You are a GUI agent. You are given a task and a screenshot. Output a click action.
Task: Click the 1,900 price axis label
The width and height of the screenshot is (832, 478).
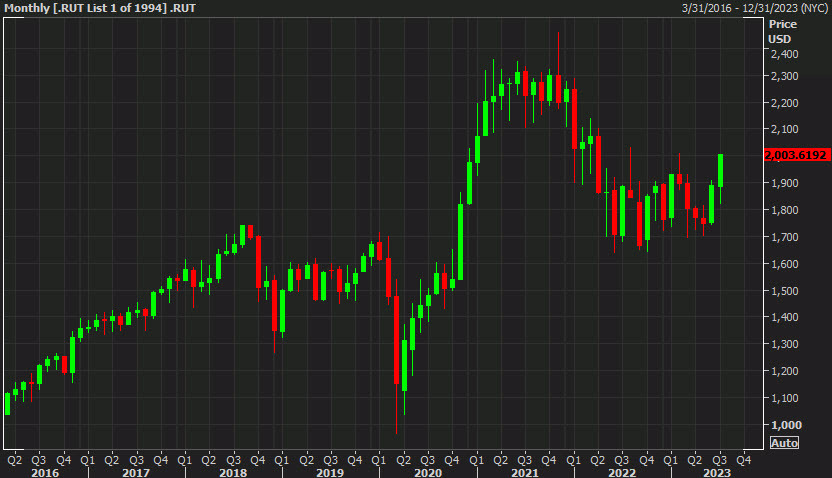click(x=784, y=183)
